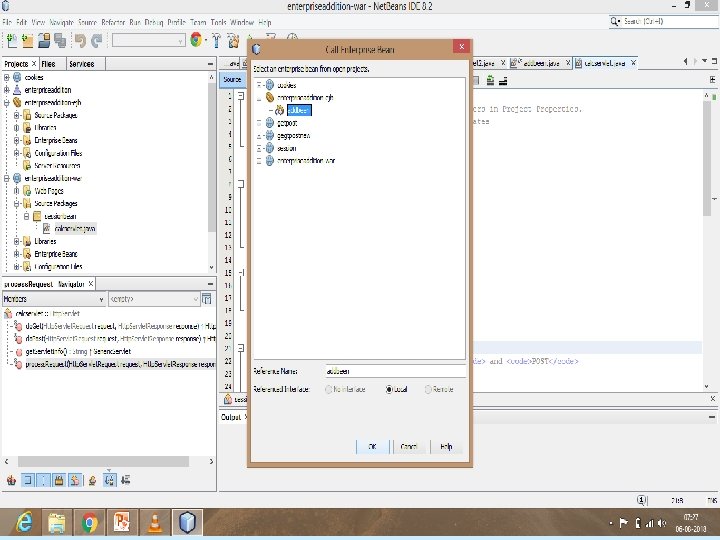Toggle Sort by Name in Navigator
720x540 pixels.
pyautogui.click(x=109, y=480)
